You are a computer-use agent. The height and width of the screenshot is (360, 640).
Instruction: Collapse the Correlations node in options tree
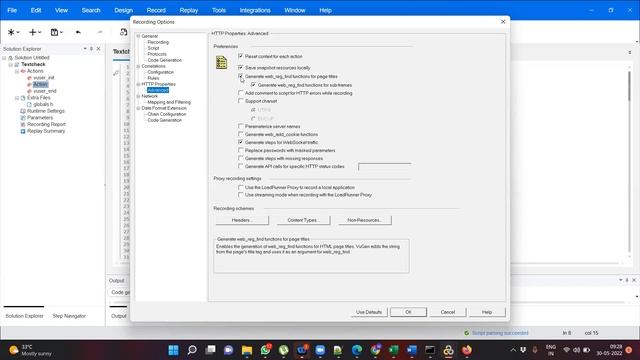tap(138, 66)
